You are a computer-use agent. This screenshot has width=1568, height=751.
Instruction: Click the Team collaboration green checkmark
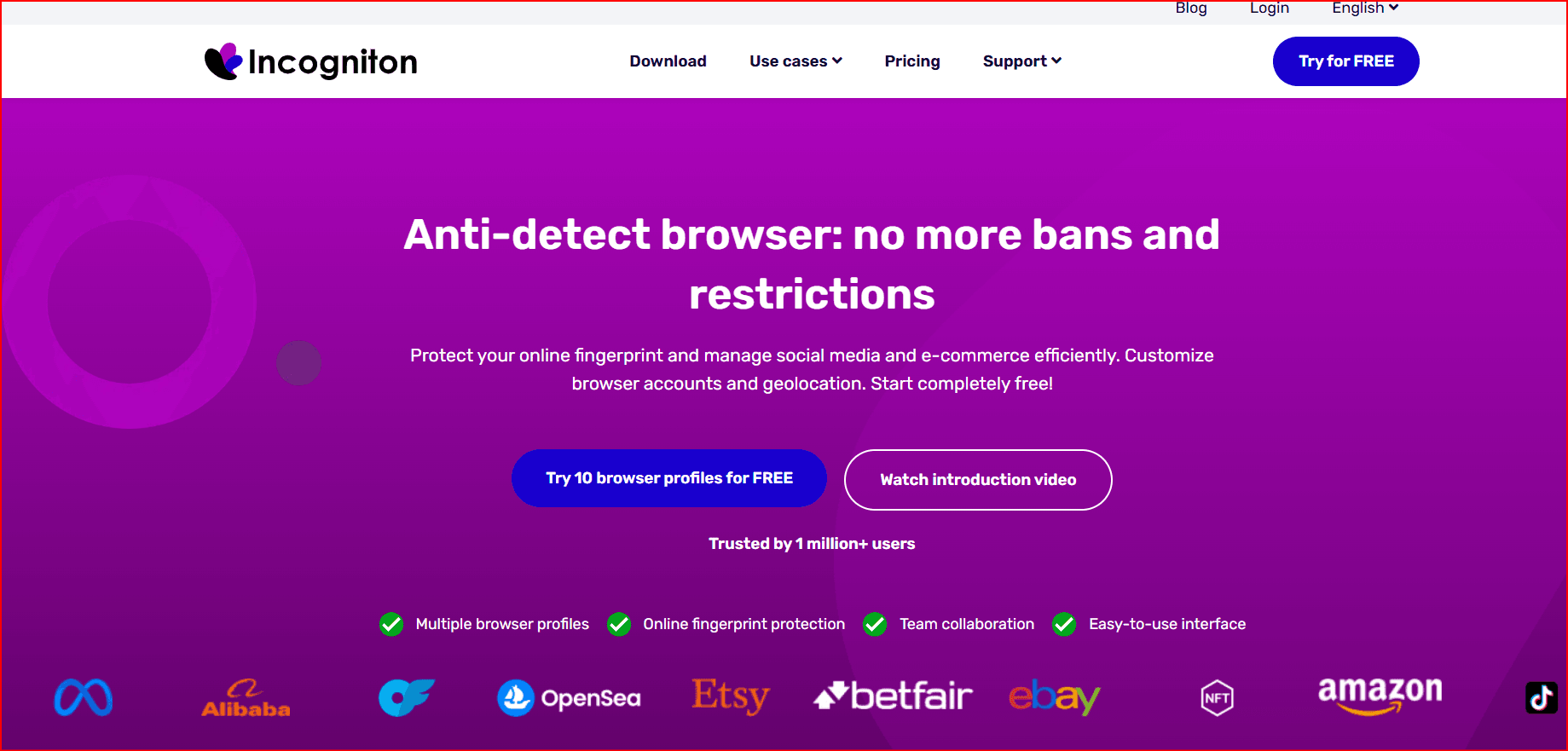tap(875, 624)
